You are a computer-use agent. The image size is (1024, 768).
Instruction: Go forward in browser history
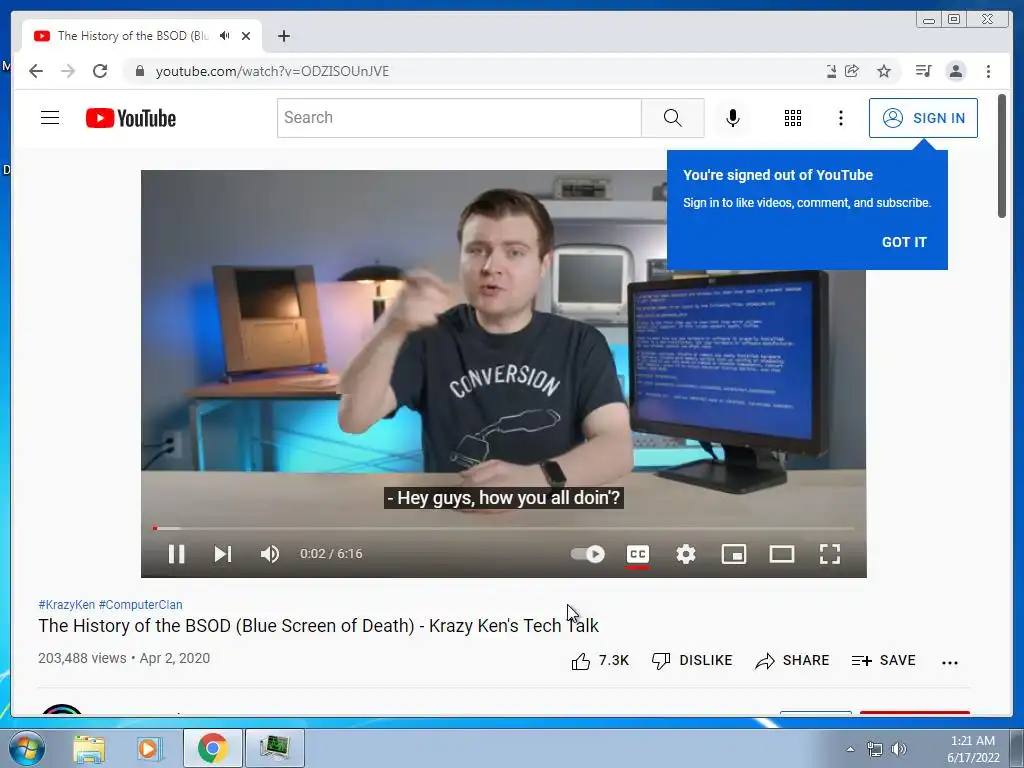[x=68, y=71]
